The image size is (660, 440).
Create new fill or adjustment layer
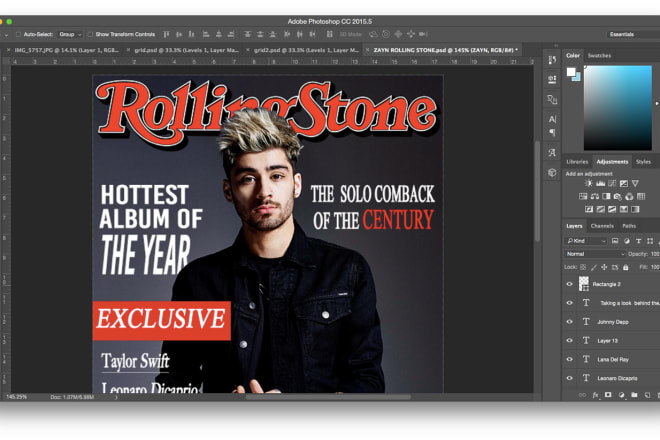621,395
